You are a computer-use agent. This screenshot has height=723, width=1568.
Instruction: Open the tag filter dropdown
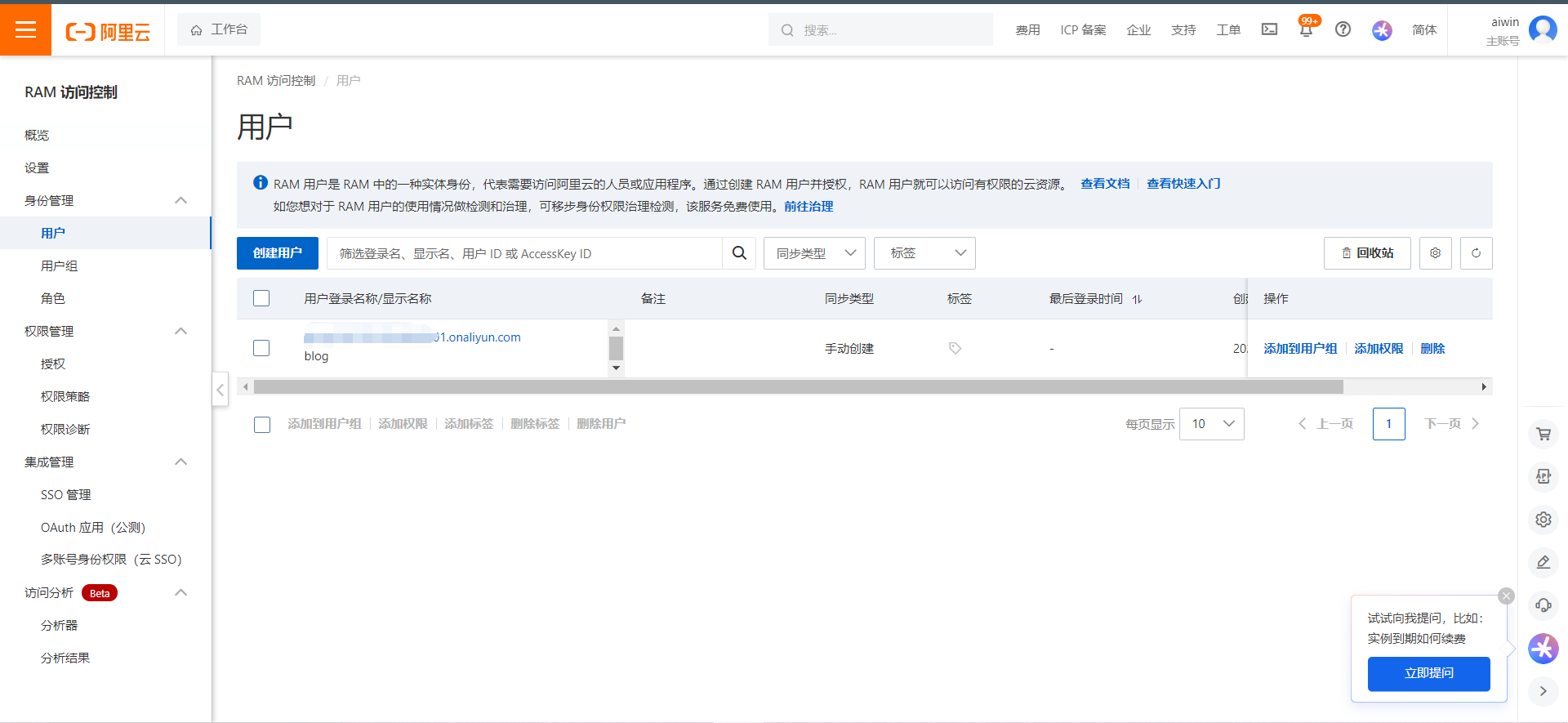[924, 253]
